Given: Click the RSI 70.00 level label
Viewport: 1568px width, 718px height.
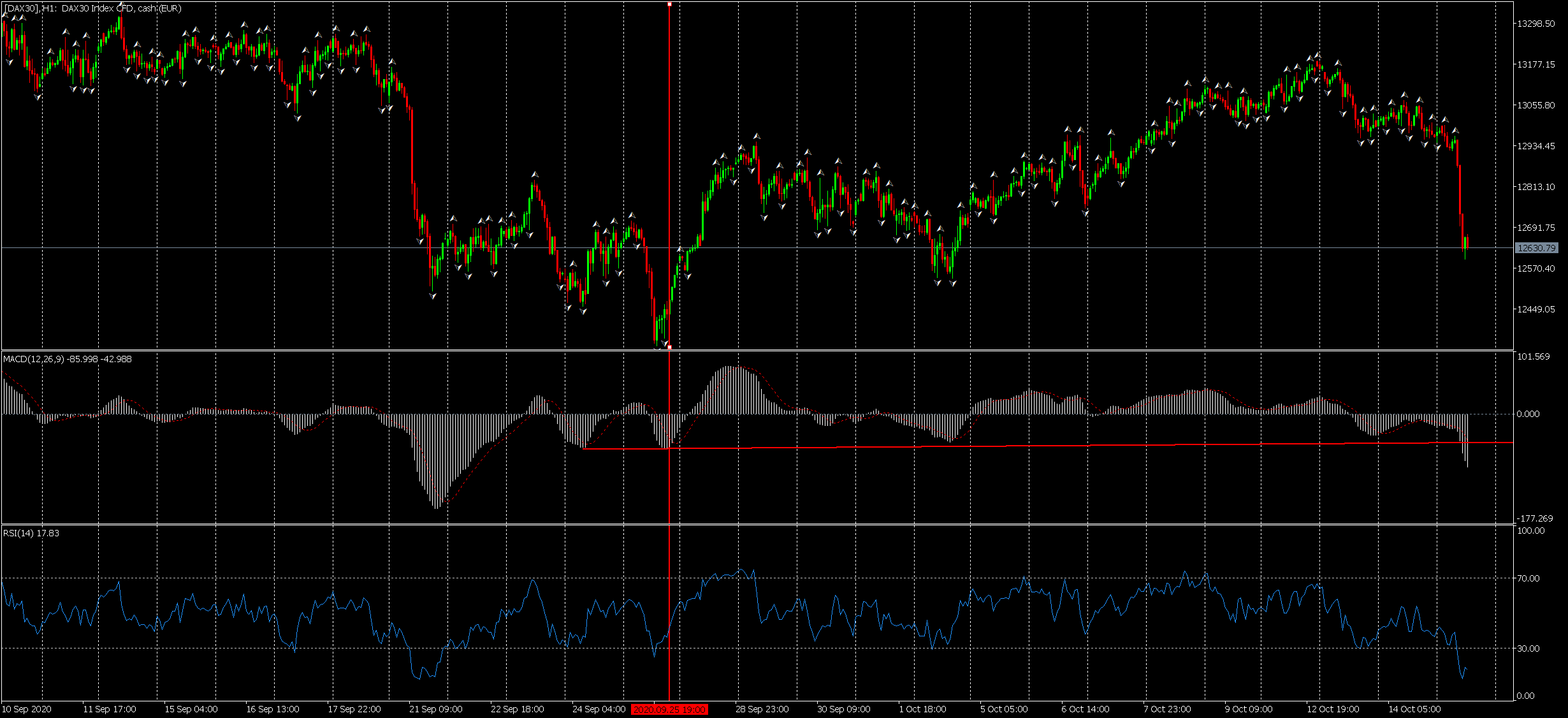Looking at the screenshot, I should click(1528, 578).
